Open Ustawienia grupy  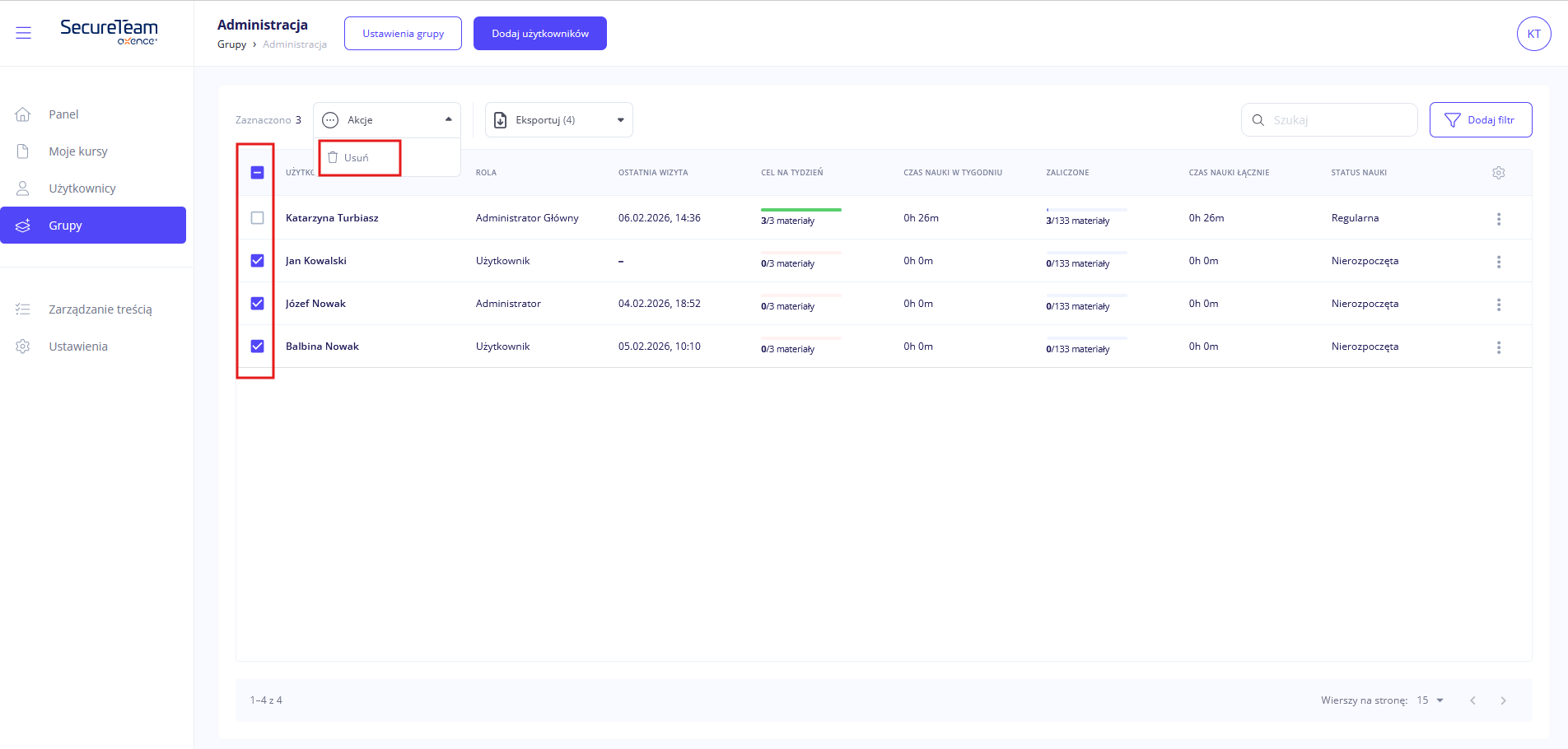(403, 34)
